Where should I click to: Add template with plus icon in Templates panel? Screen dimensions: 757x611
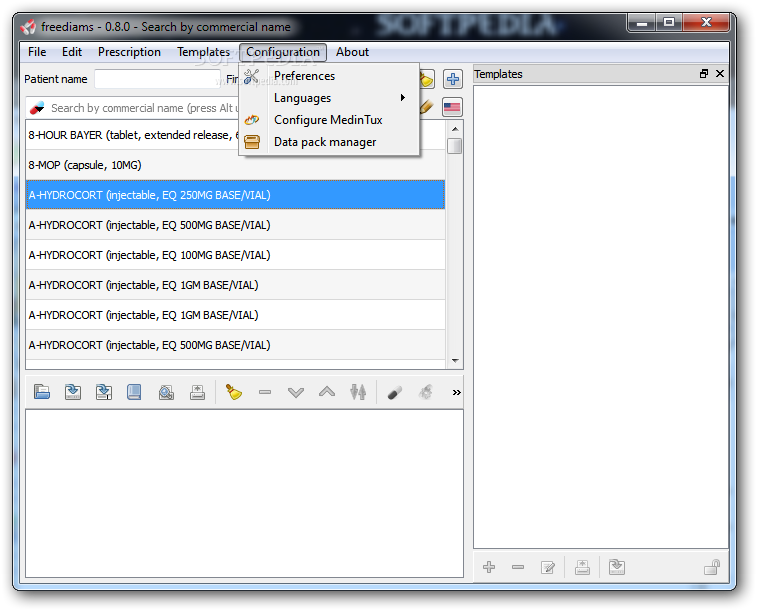point(489,567)
